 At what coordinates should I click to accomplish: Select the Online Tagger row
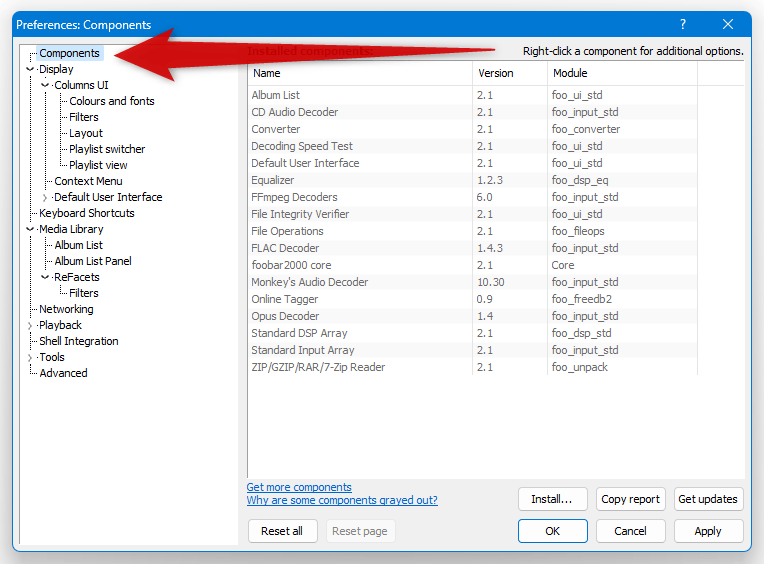473,300
